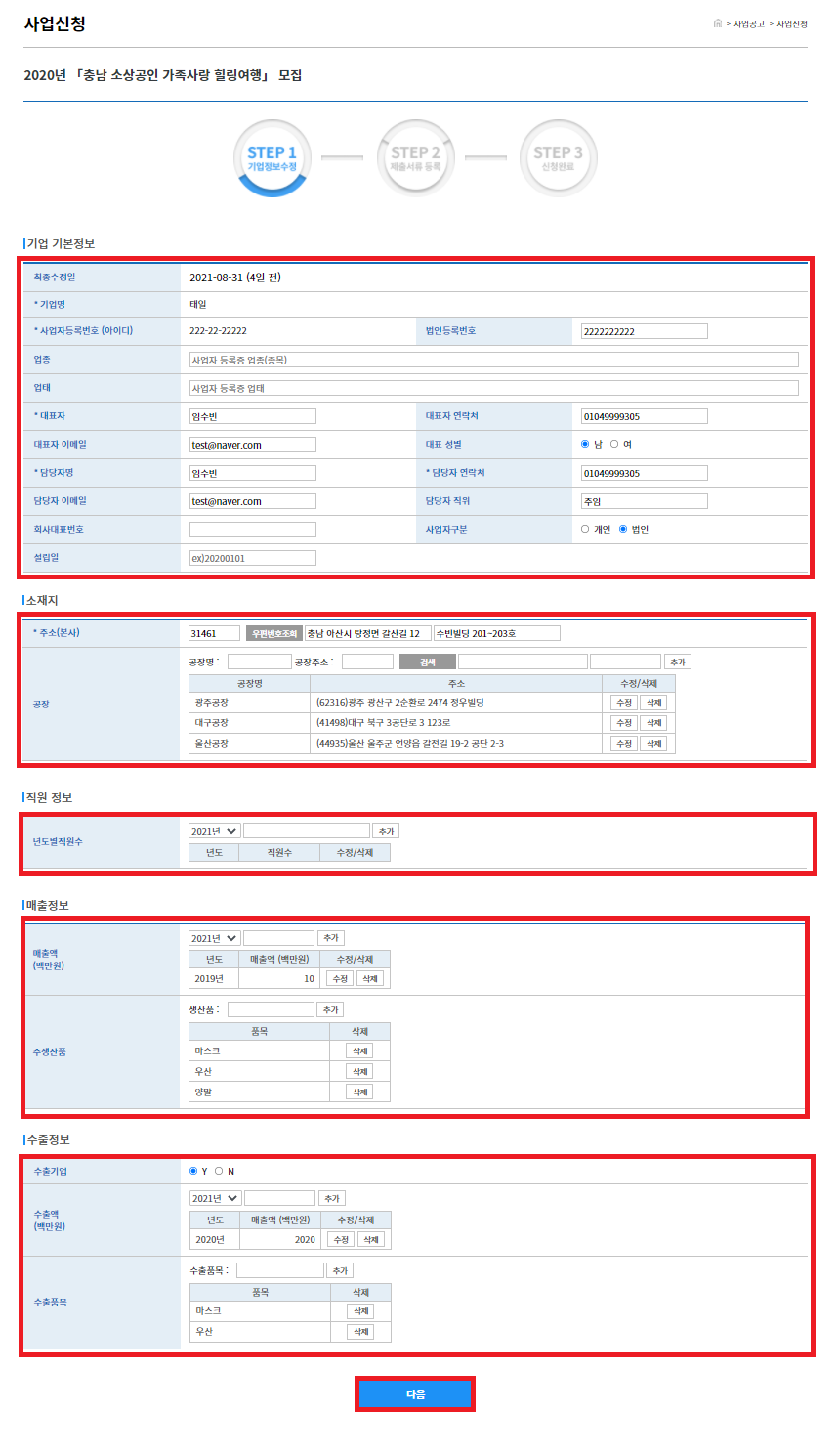
Task: Click the 설립일 date field
Action: [x=253, y=558]
